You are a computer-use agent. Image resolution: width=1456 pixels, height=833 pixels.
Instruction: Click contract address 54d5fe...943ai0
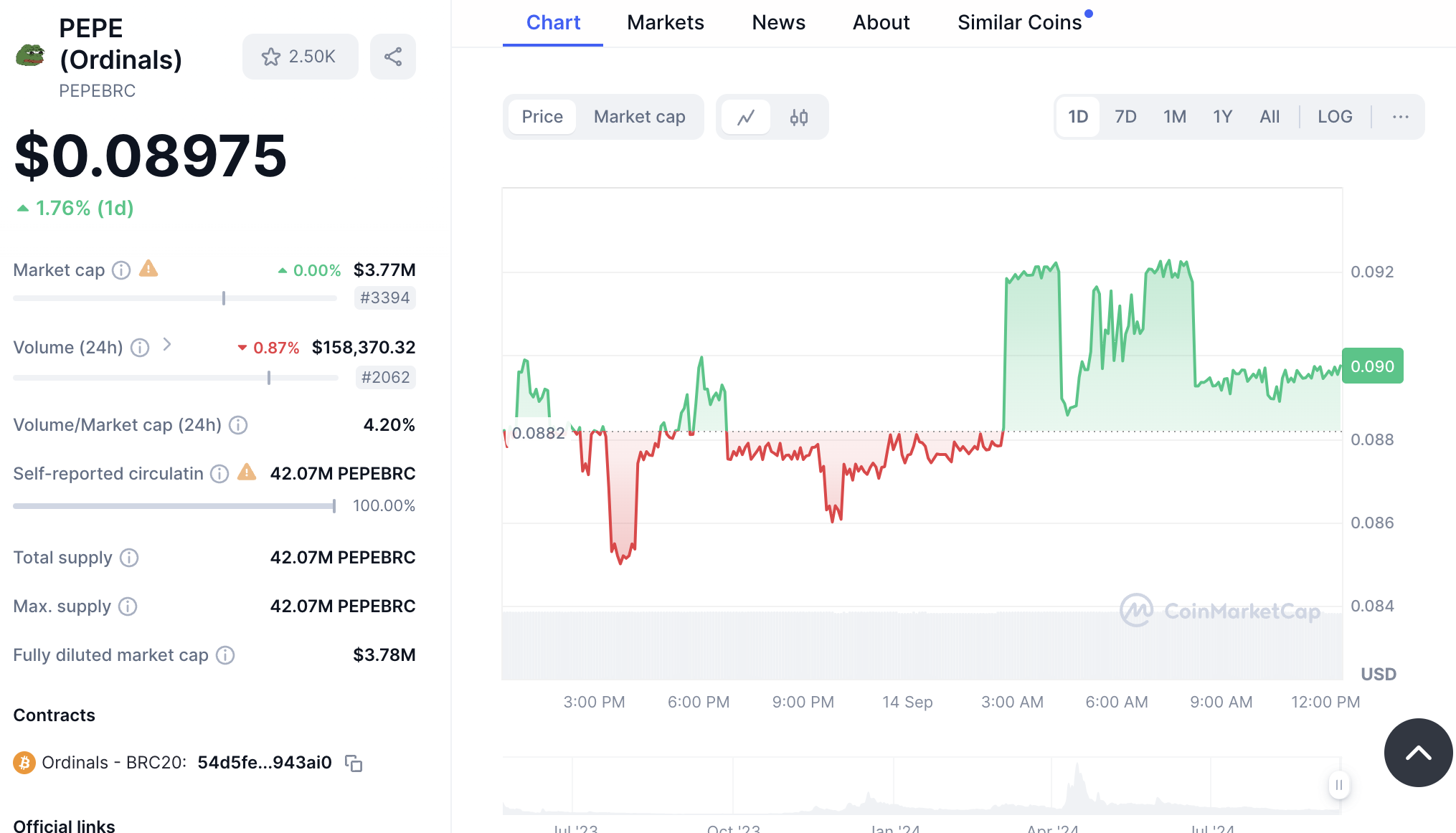[265, 763]
